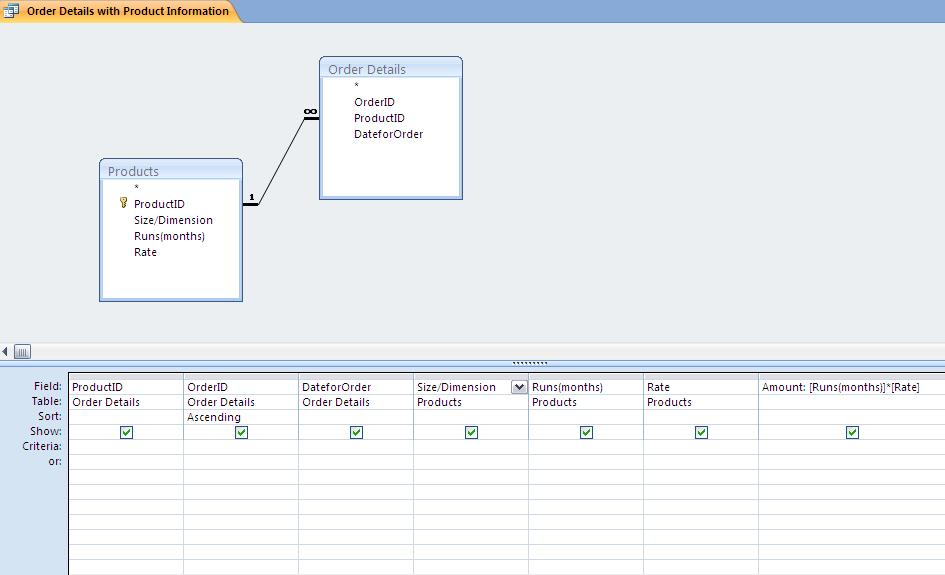945x575 pixels.
Task: Select the asterisk in Order Details table
Action: pos(356,86)
